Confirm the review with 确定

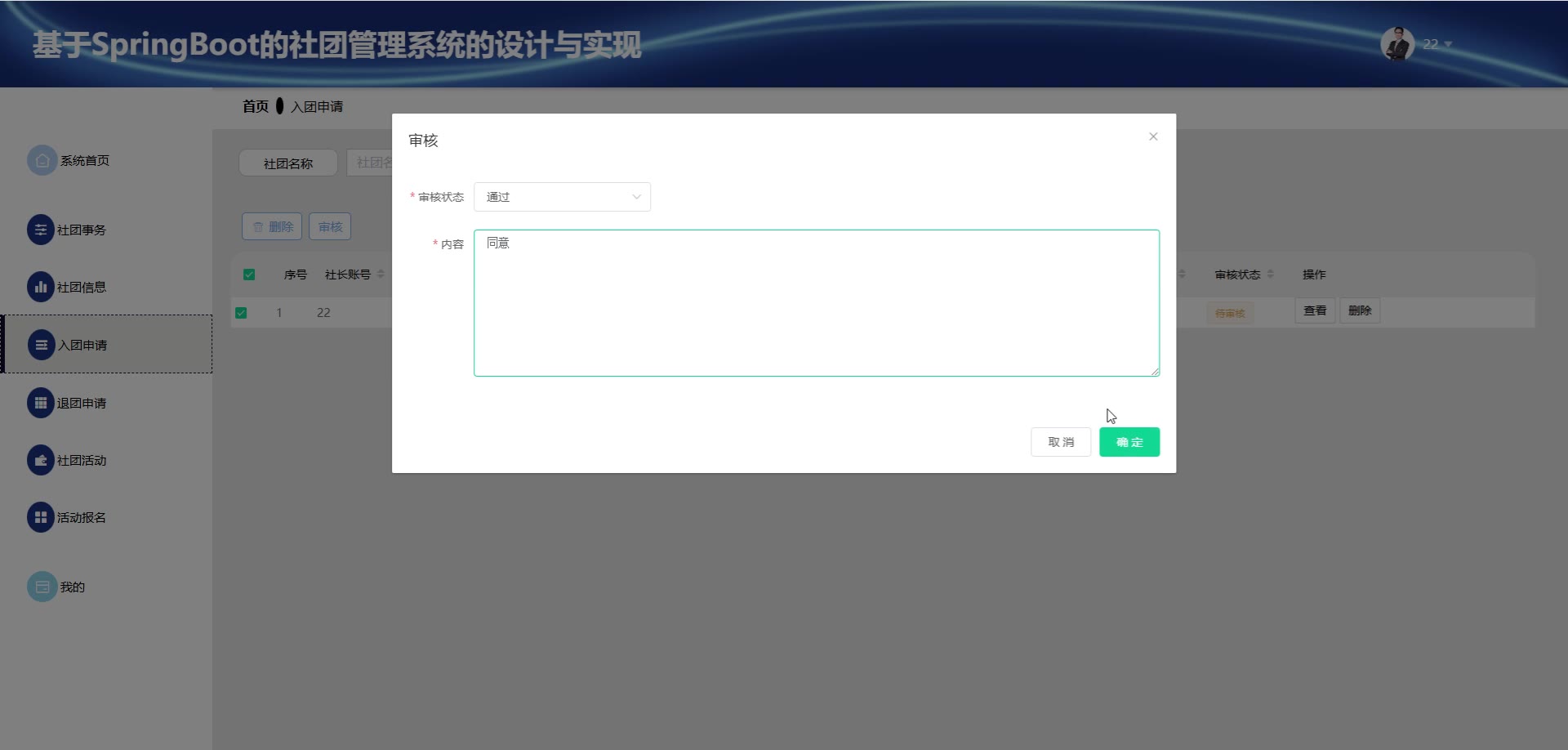pos(1129,442)
